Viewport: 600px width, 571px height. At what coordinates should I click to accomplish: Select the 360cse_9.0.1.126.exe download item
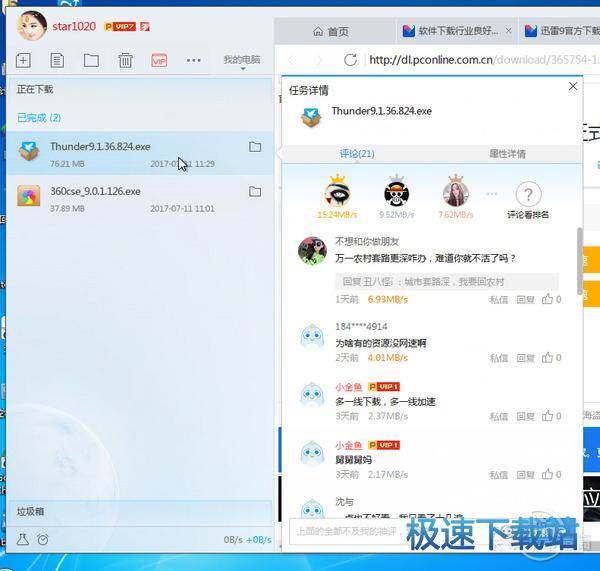140,199
